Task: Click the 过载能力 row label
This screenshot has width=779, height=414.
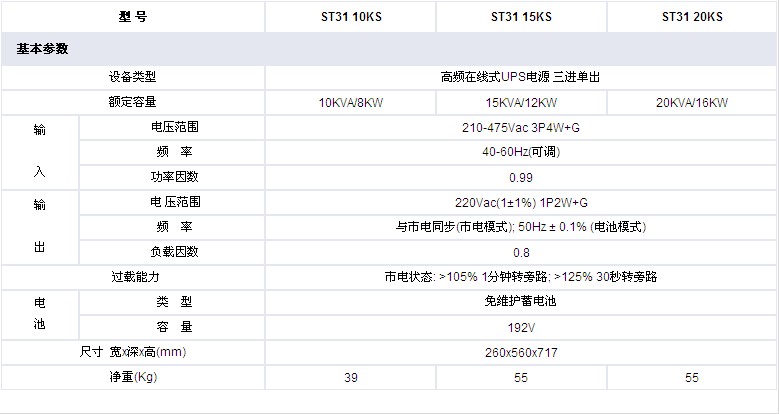Action: 133,277
